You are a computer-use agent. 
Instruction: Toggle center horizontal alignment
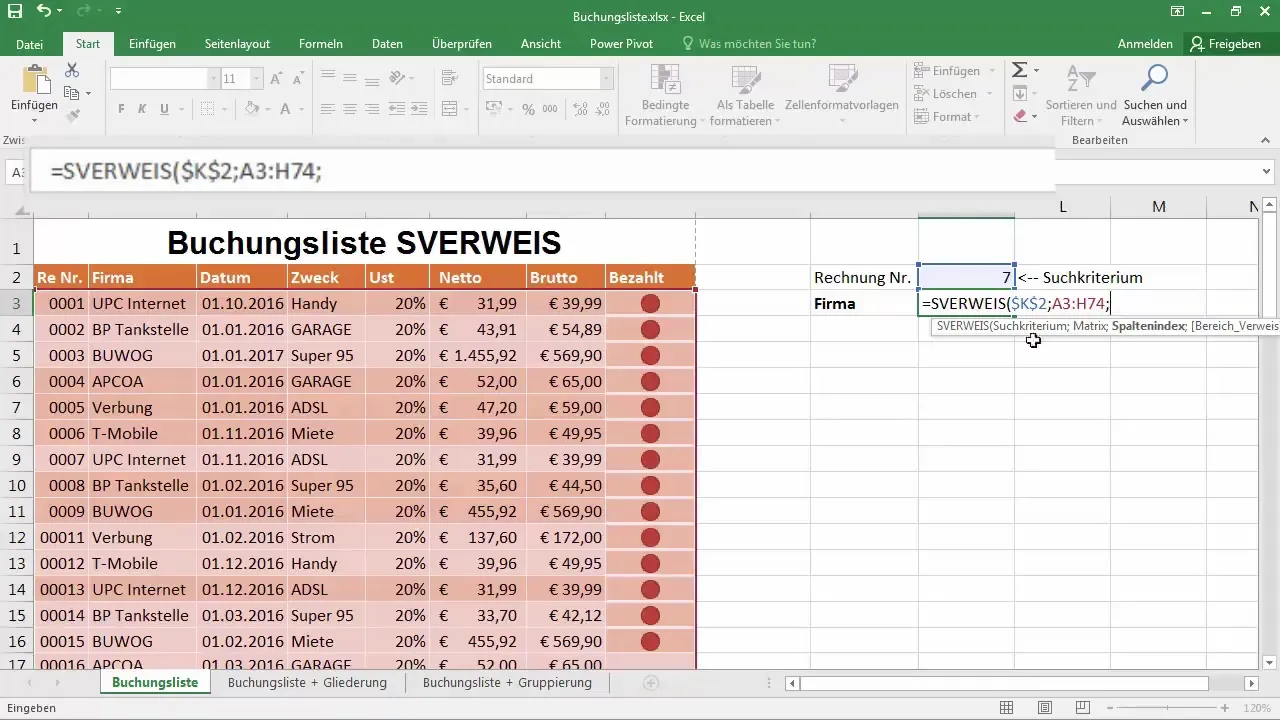pyautogui.click(x=350, y=109)
